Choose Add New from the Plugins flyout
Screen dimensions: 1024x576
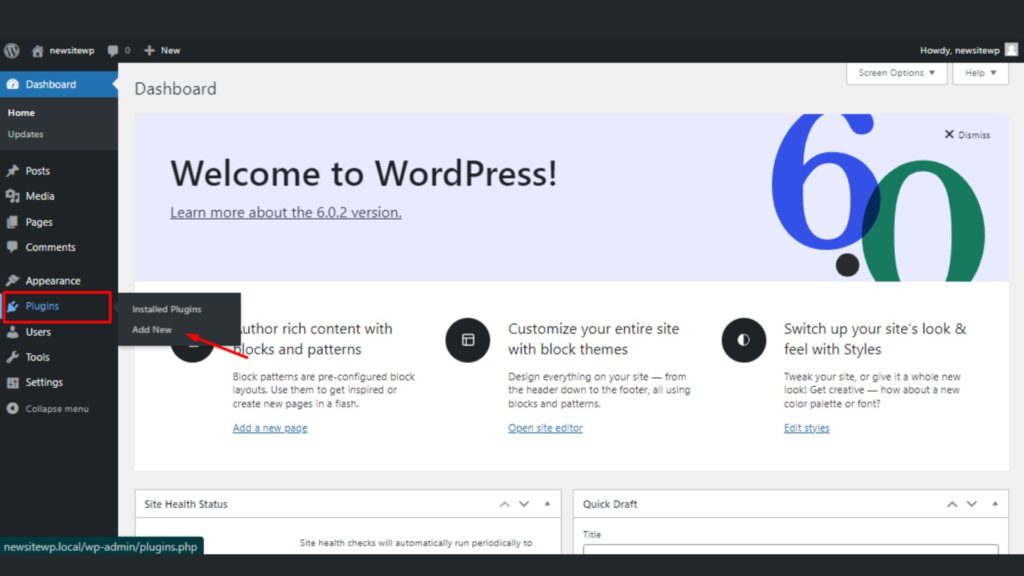[152, 330]
